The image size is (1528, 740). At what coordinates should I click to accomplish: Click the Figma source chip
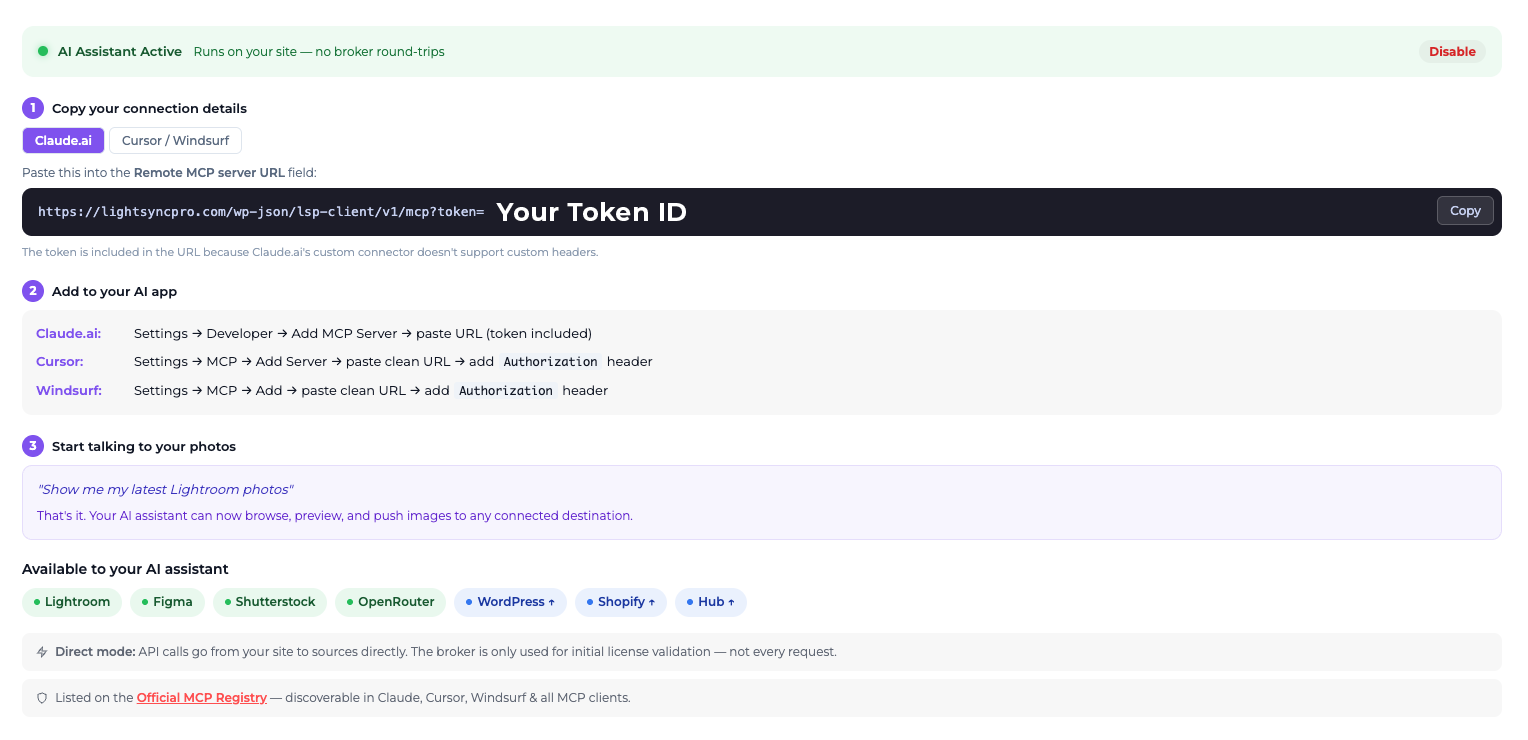(x=167, y=602)
